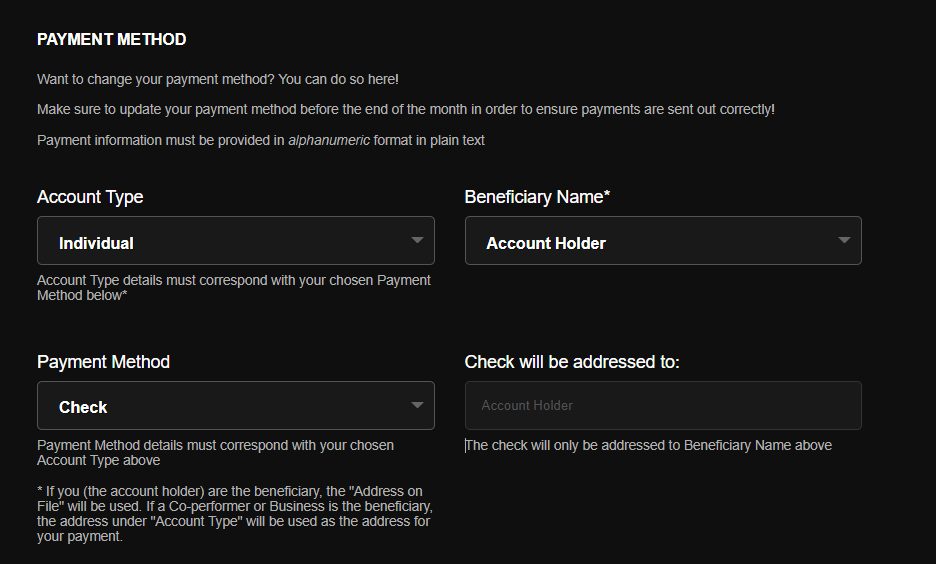The width and height of the screenshot is (936, 564).
Task: Focus the 'Check will be addressed to' field
Action: pyautogui.click(x=663, y=406)
